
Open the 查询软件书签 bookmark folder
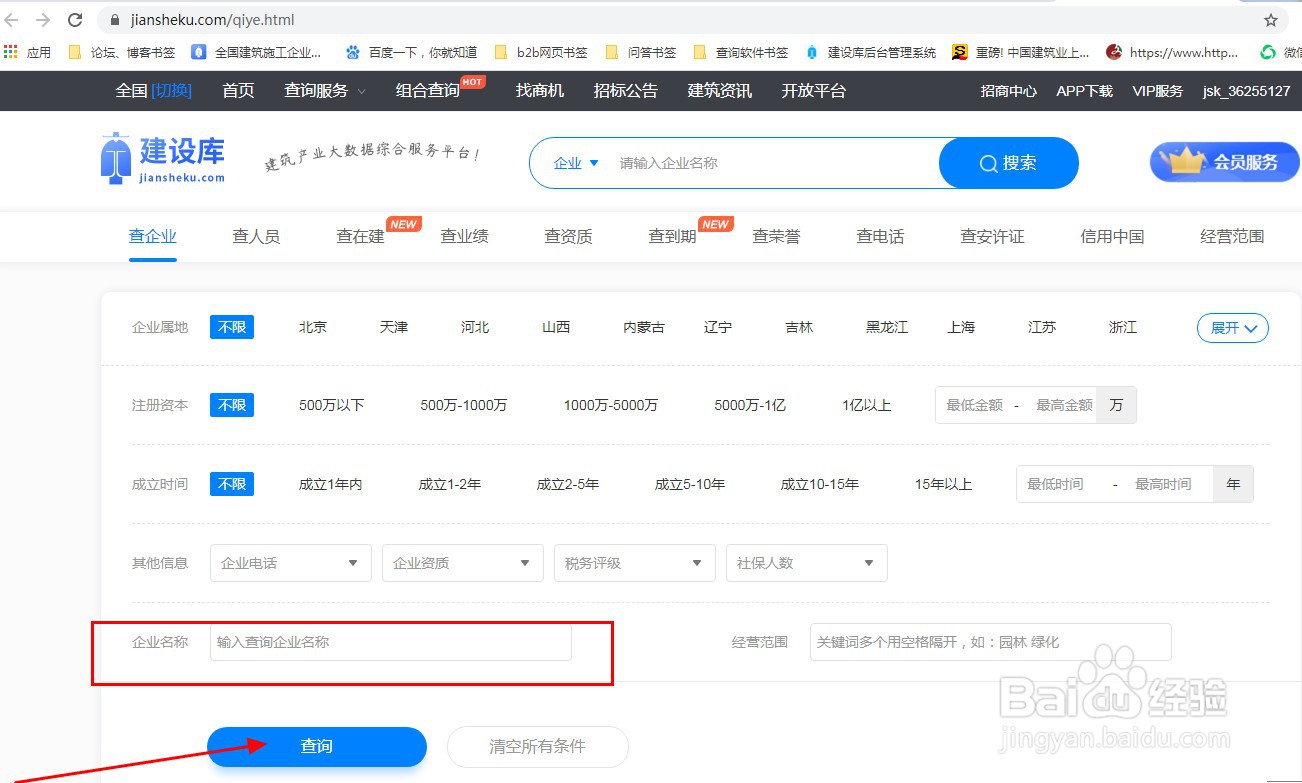coord(742,52)
